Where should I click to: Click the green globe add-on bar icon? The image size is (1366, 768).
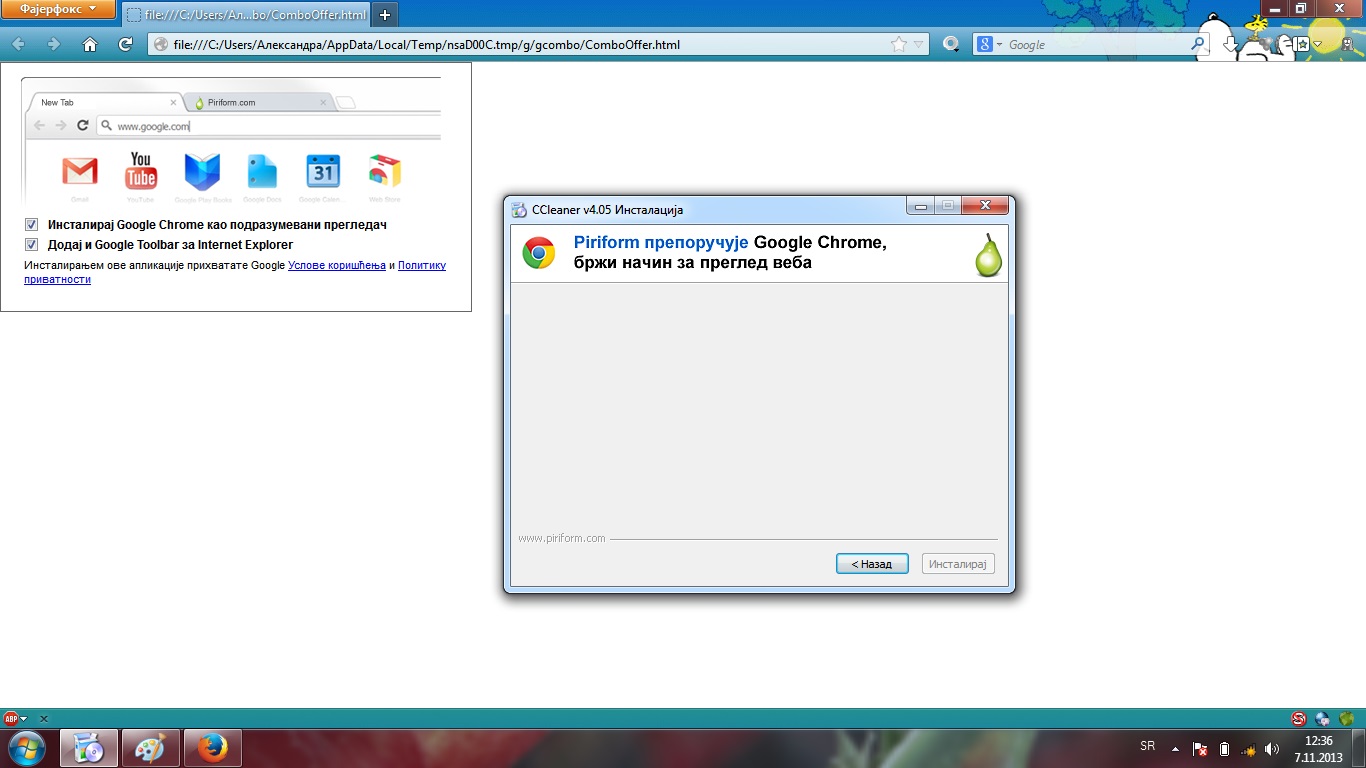pyautogui.click(x=1347, y=718)
